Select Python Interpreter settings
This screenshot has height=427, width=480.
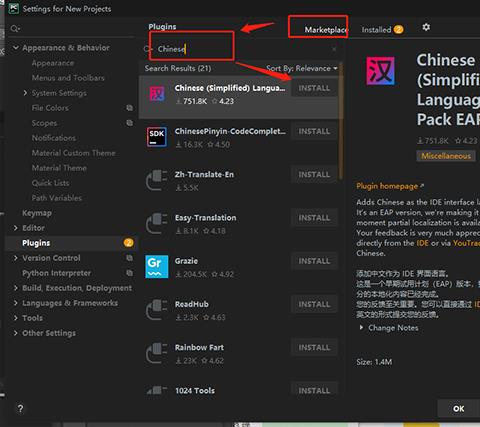56,273
